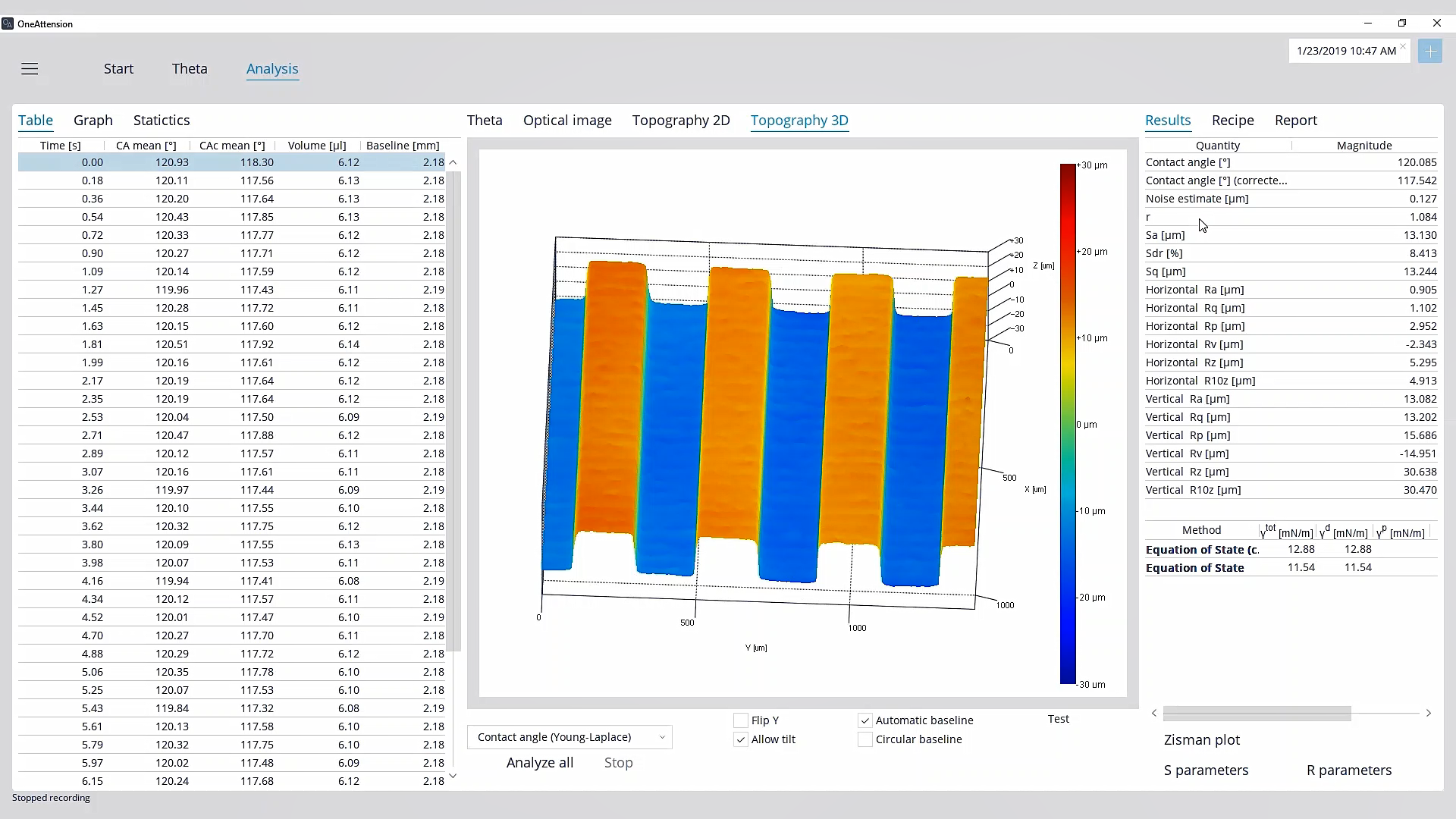
Task: Enable Allow tilt toggle
Action: [x=740, y=739]
